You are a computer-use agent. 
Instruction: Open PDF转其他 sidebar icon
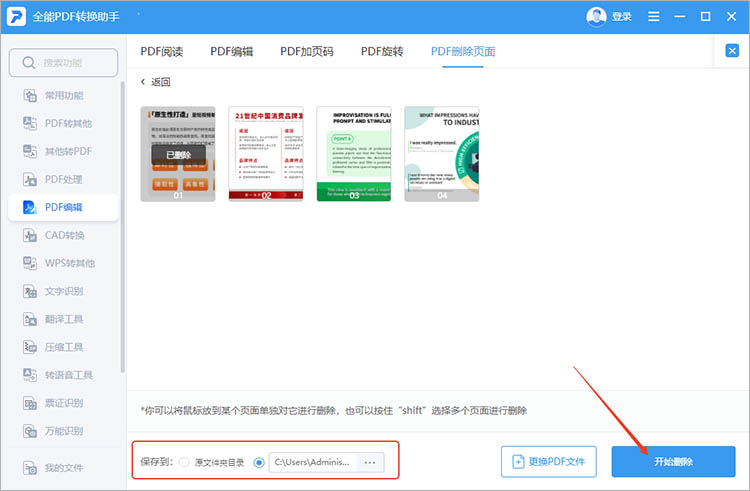tap(30, 123)
